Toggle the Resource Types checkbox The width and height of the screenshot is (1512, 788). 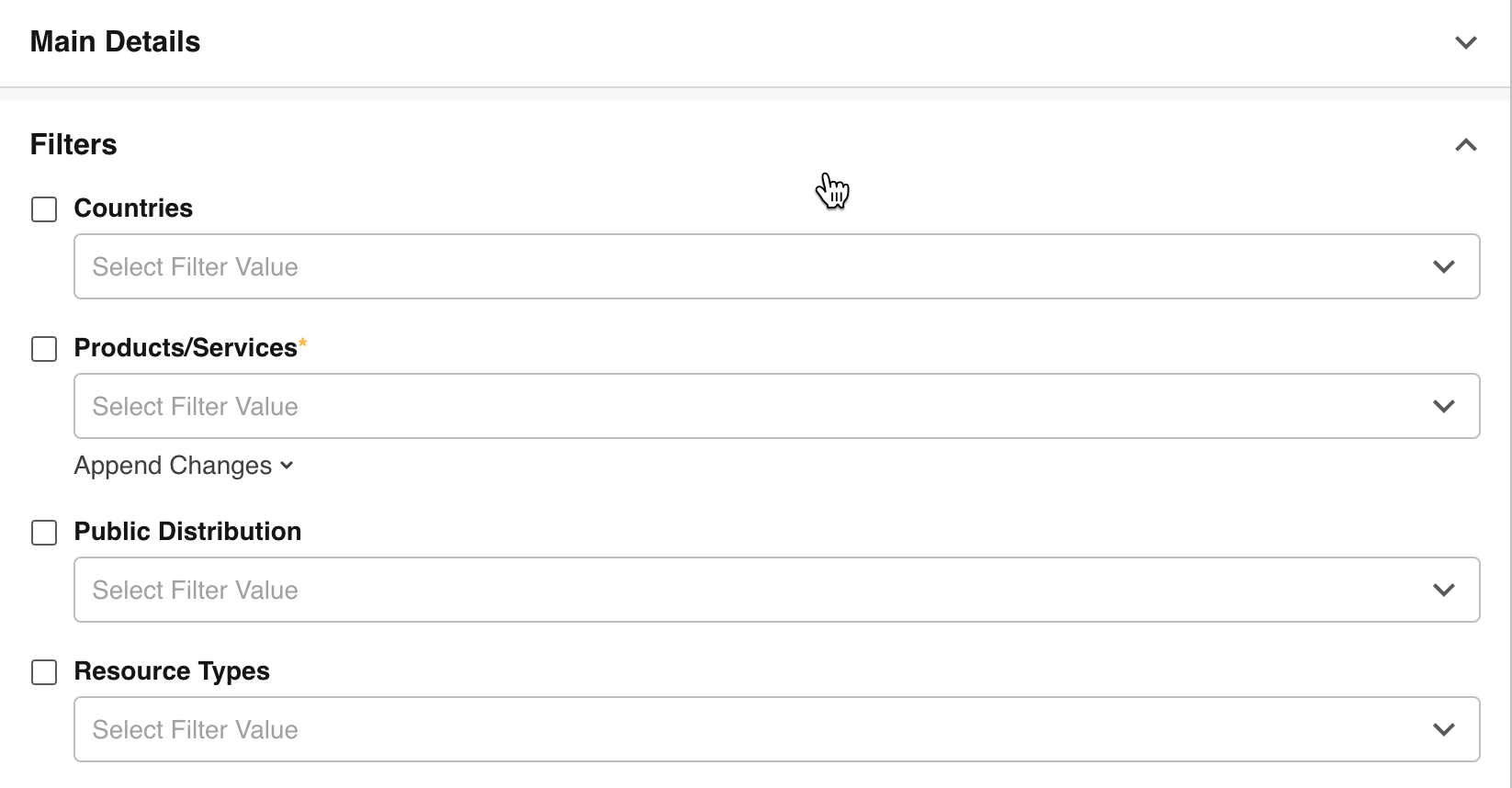tap(44, 672)
